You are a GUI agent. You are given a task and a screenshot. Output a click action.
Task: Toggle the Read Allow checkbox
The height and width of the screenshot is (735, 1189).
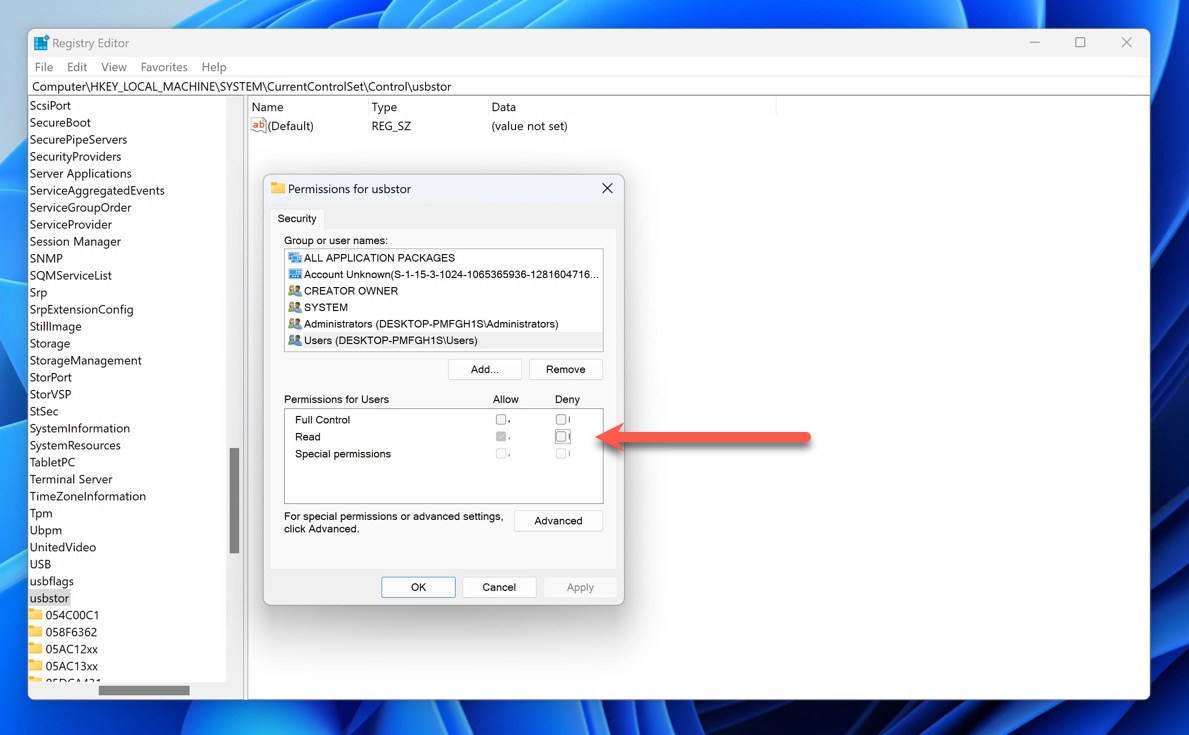pos(500,436)
